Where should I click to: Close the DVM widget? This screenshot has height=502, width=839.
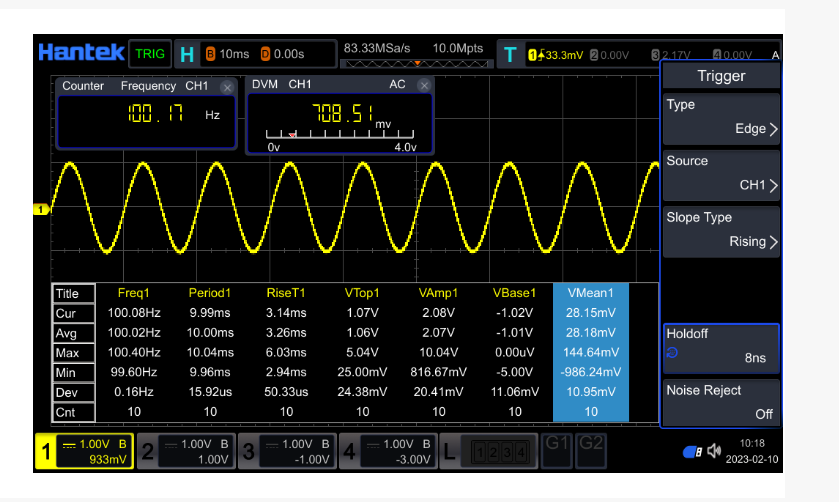[423, 85]
